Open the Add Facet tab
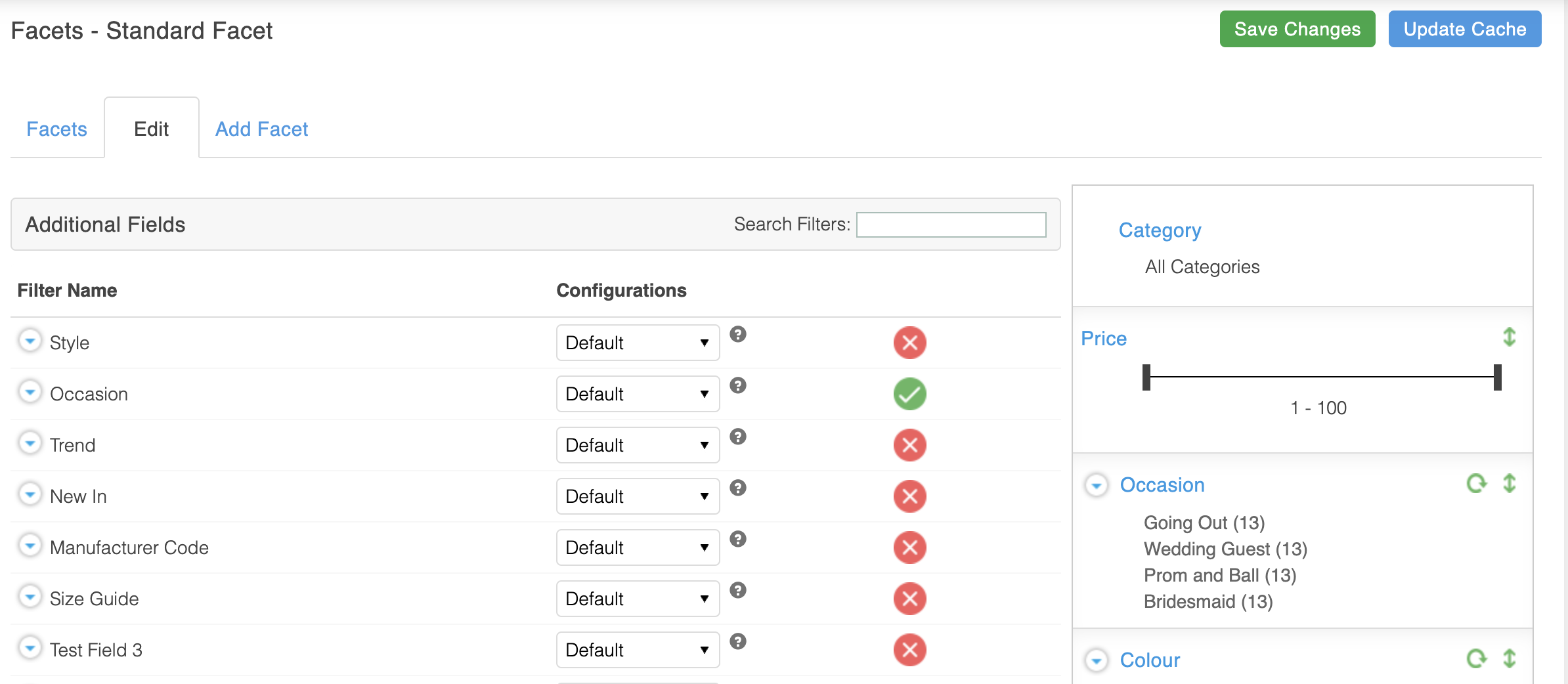 [x=261, y=129]
